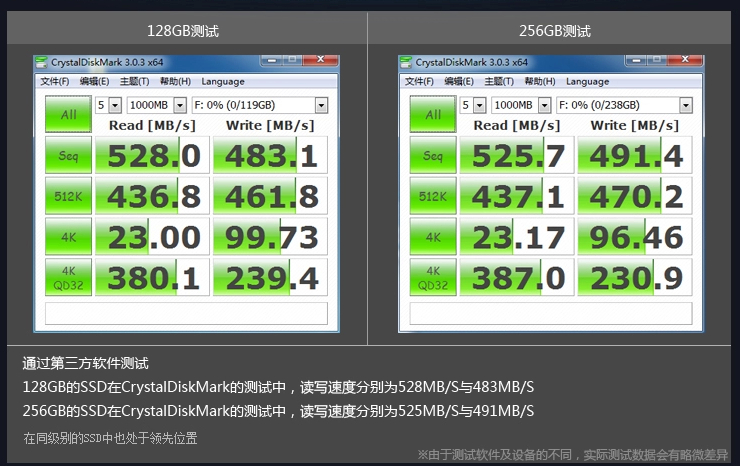Open 文件(F) menu in 256GB window
740x466 pixels.
coord(419,81)
